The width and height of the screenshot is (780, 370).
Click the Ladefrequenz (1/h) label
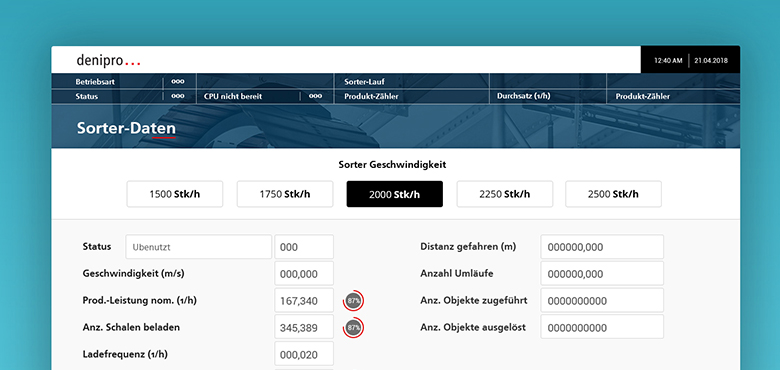(125, 355)
